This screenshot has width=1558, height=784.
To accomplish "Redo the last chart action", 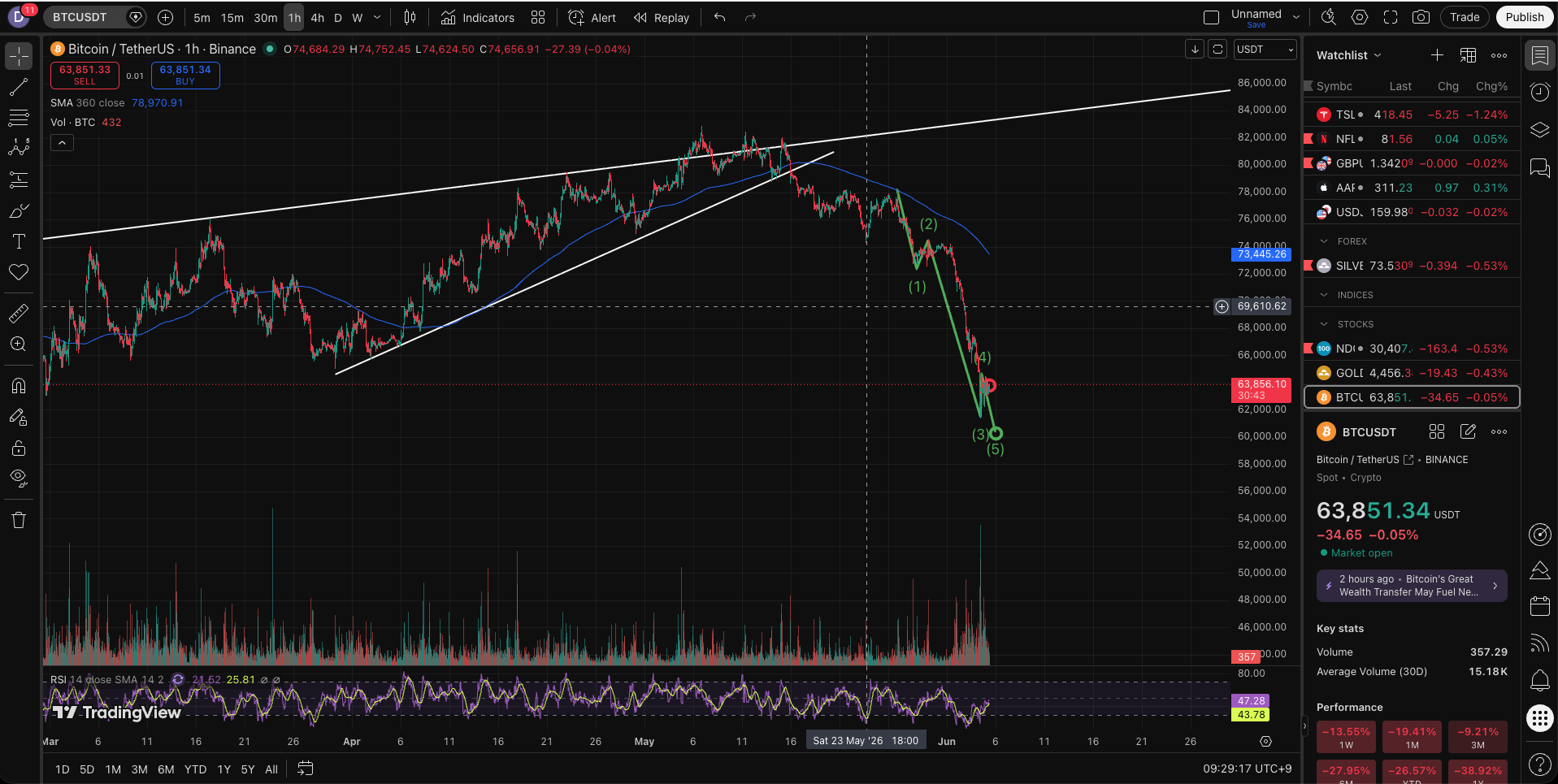I will coord(750,17).
